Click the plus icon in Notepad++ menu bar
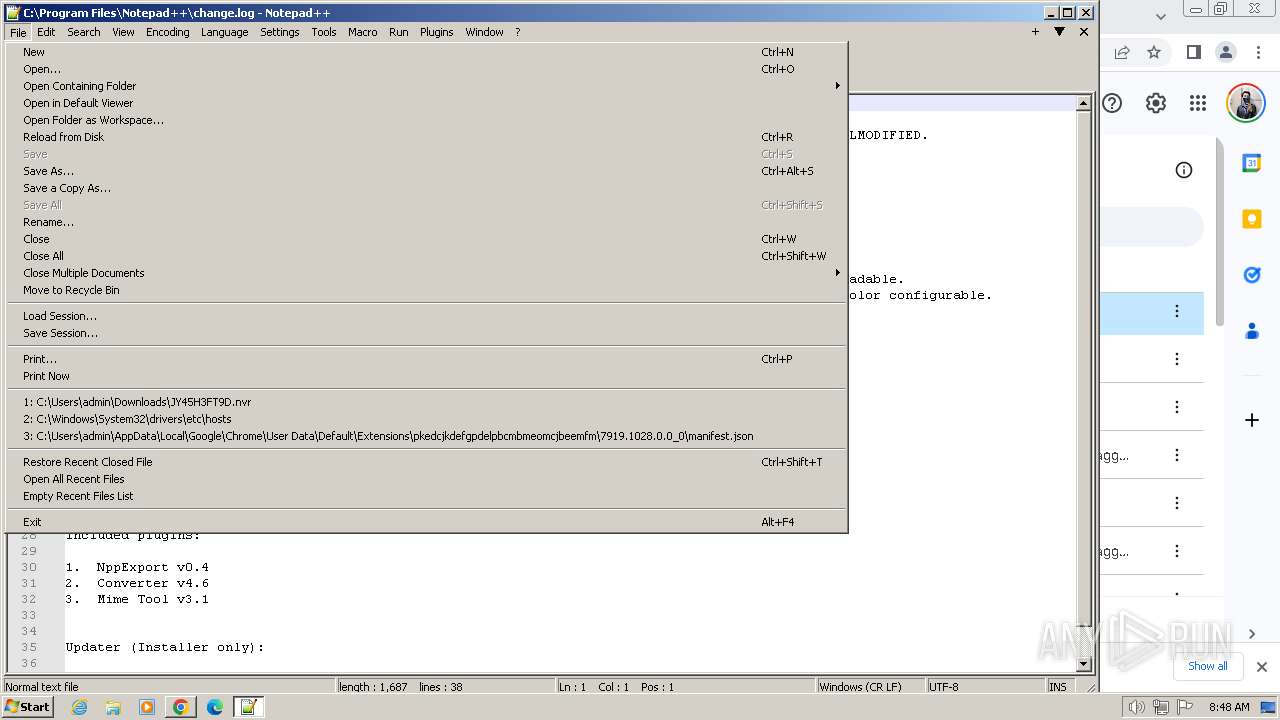Image resolution: width=1280 pixels, height=720 pixels. point(1035,32)
